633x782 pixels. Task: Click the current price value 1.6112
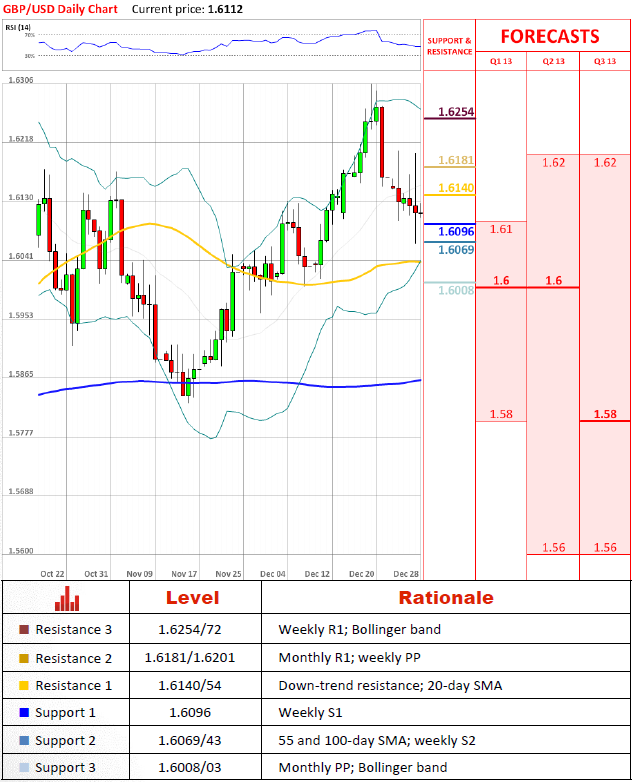[x=225, y=9]
